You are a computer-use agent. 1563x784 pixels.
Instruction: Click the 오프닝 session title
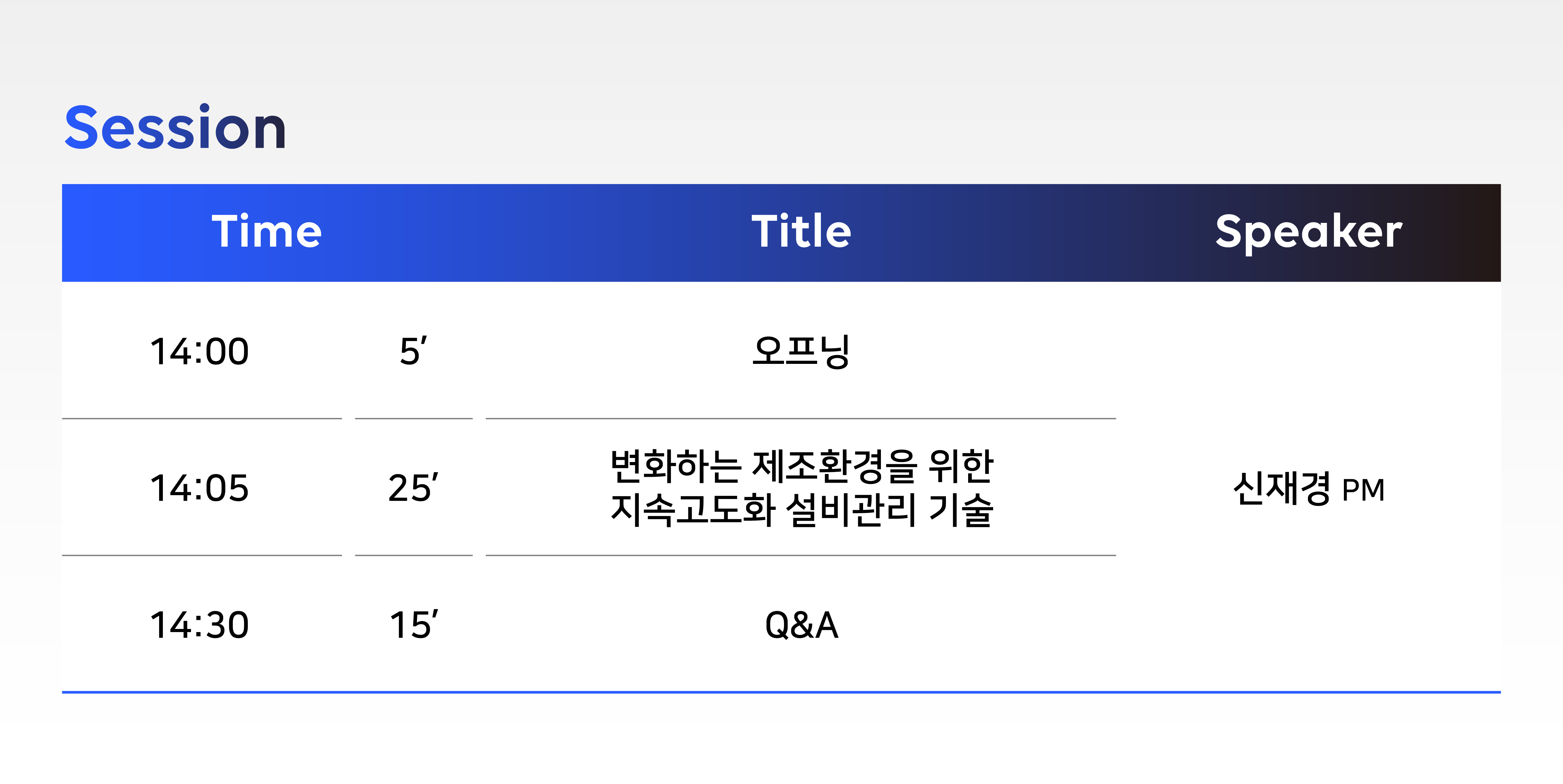(x=801, y=351)
